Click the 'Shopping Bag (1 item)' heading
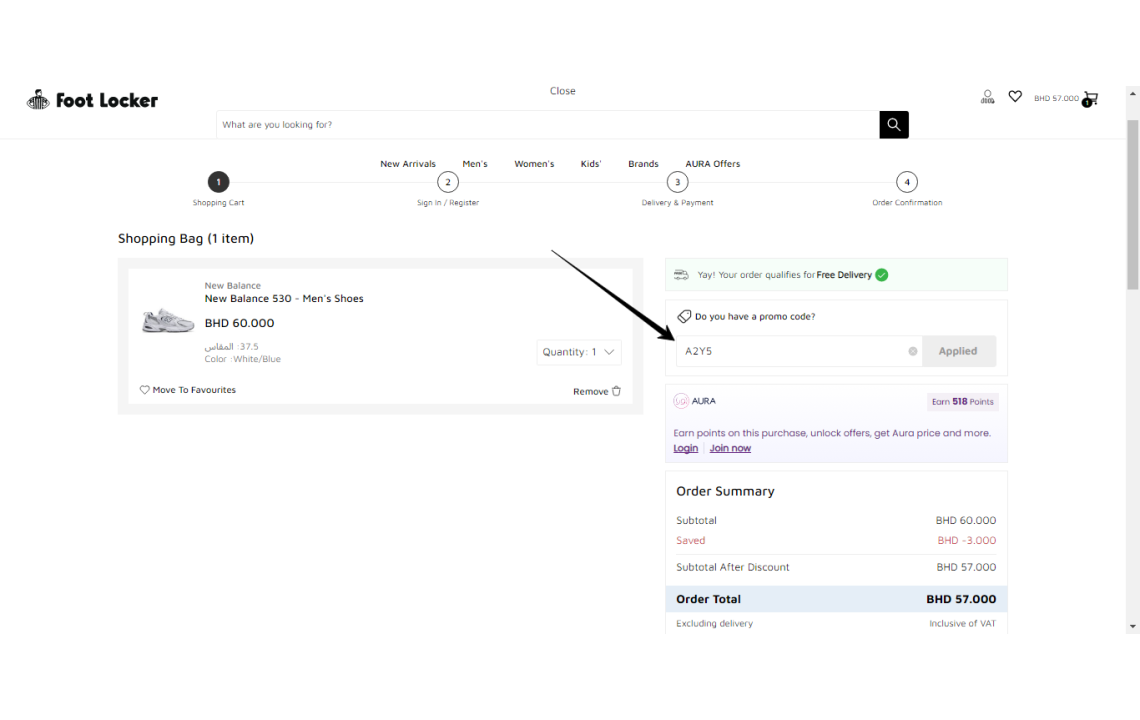Viewport: 1140px width, 720px height. tap(186, 239)
